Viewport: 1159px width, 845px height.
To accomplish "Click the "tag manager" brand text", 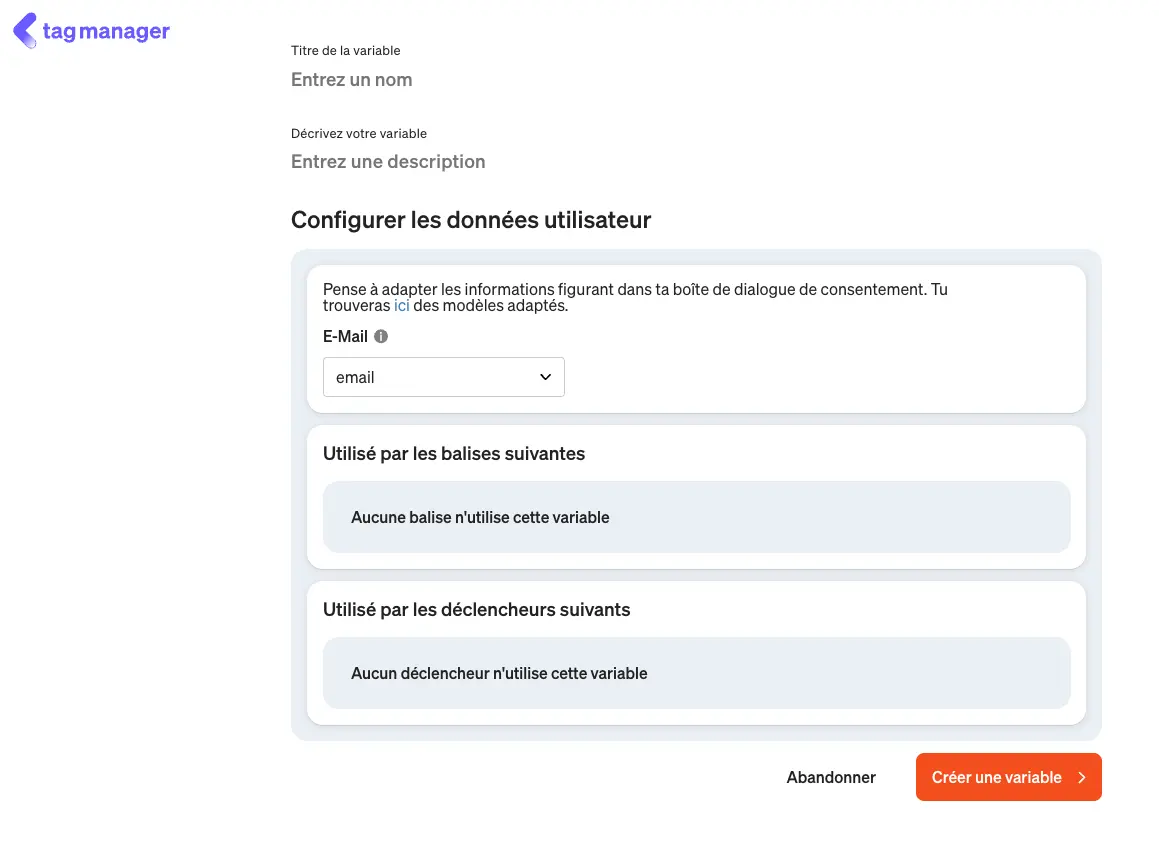I will click(x=106, y=32).
